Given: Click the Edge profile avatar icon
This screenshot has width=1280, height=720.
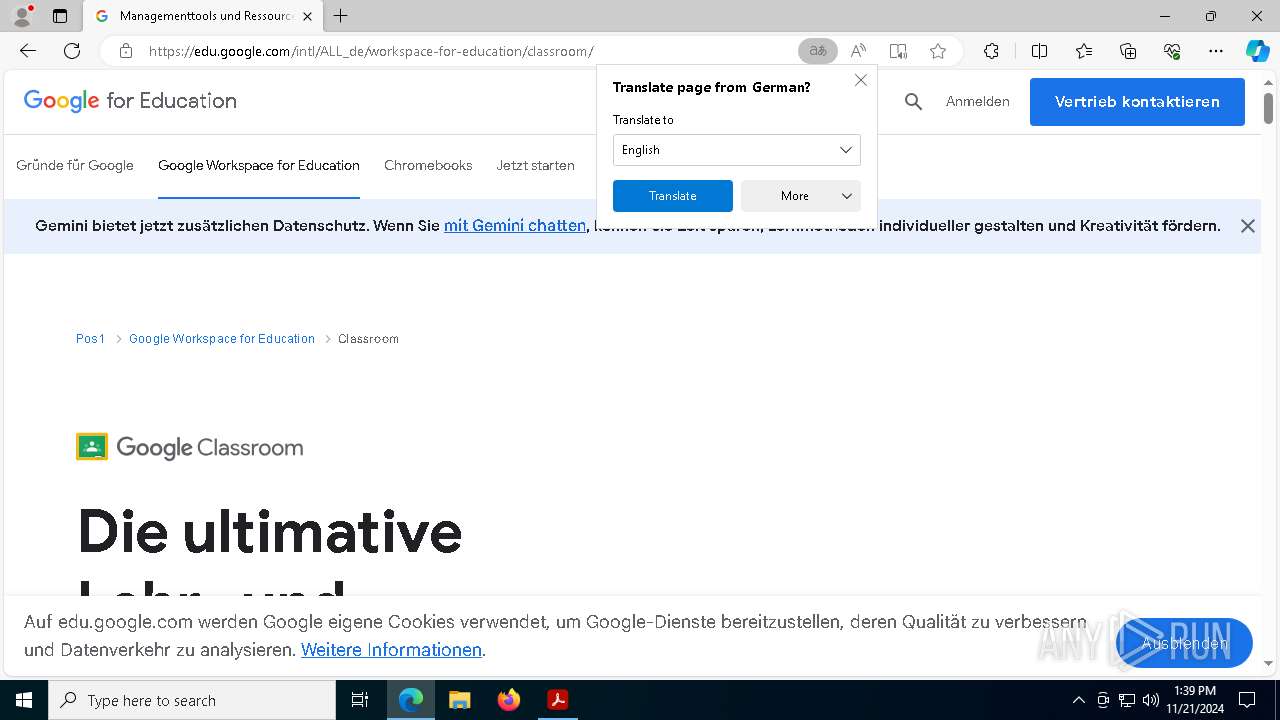Looking at the screenshot, I should click(22, 16).
